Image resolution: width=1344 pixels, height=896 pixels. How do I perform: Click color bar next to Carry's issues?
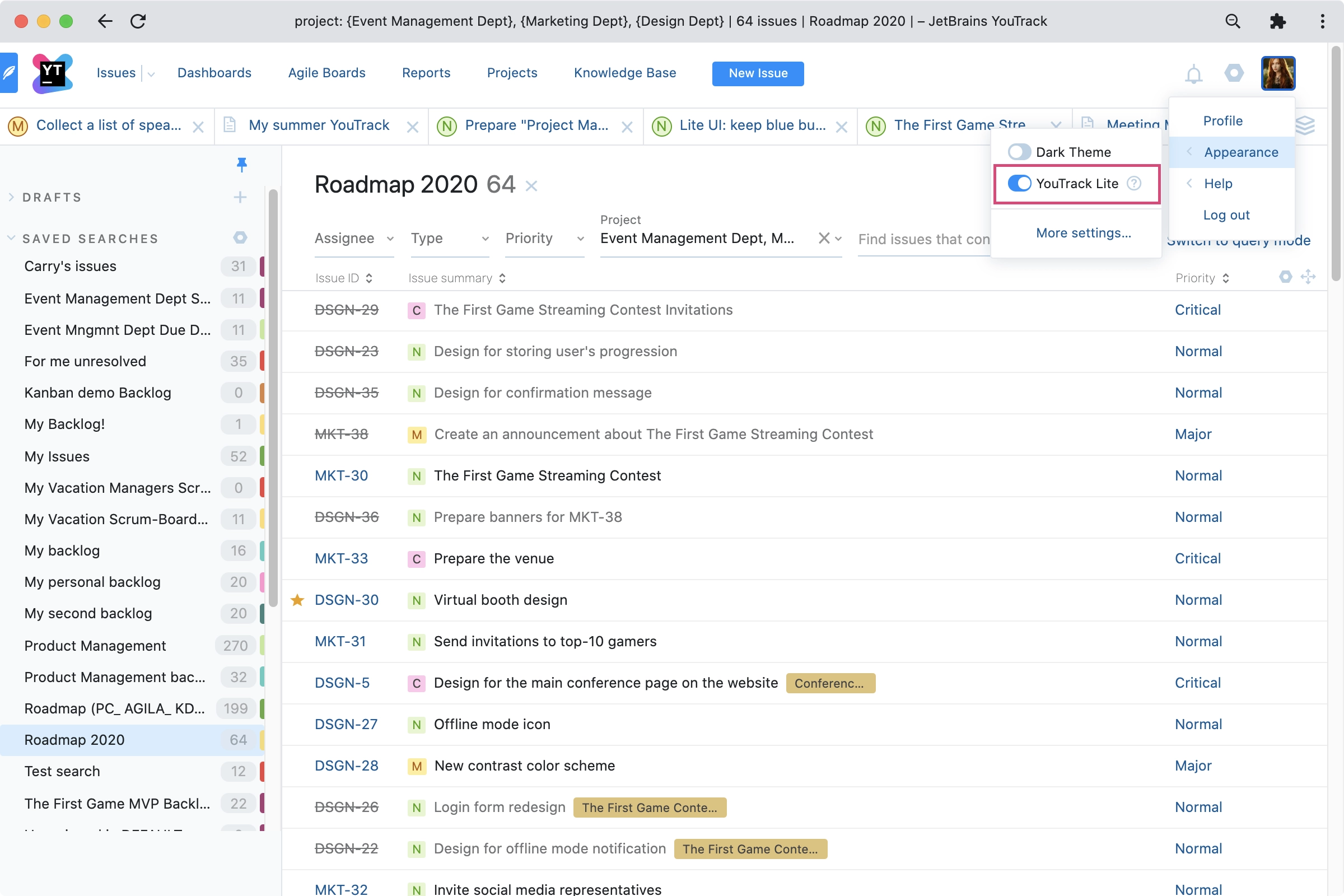coord(262,267)
